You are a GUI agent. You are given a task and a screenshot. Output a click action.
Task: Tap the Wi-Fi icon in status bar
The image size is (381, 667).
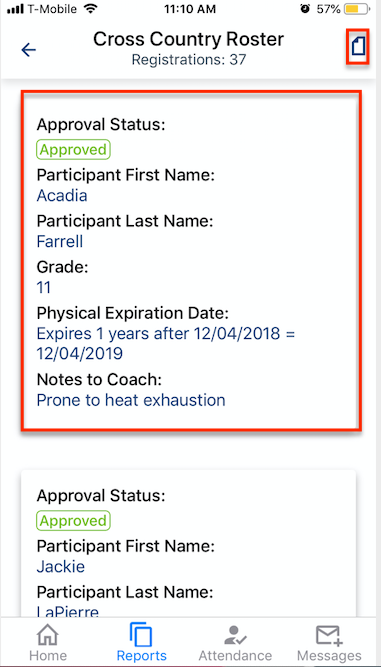90,9
